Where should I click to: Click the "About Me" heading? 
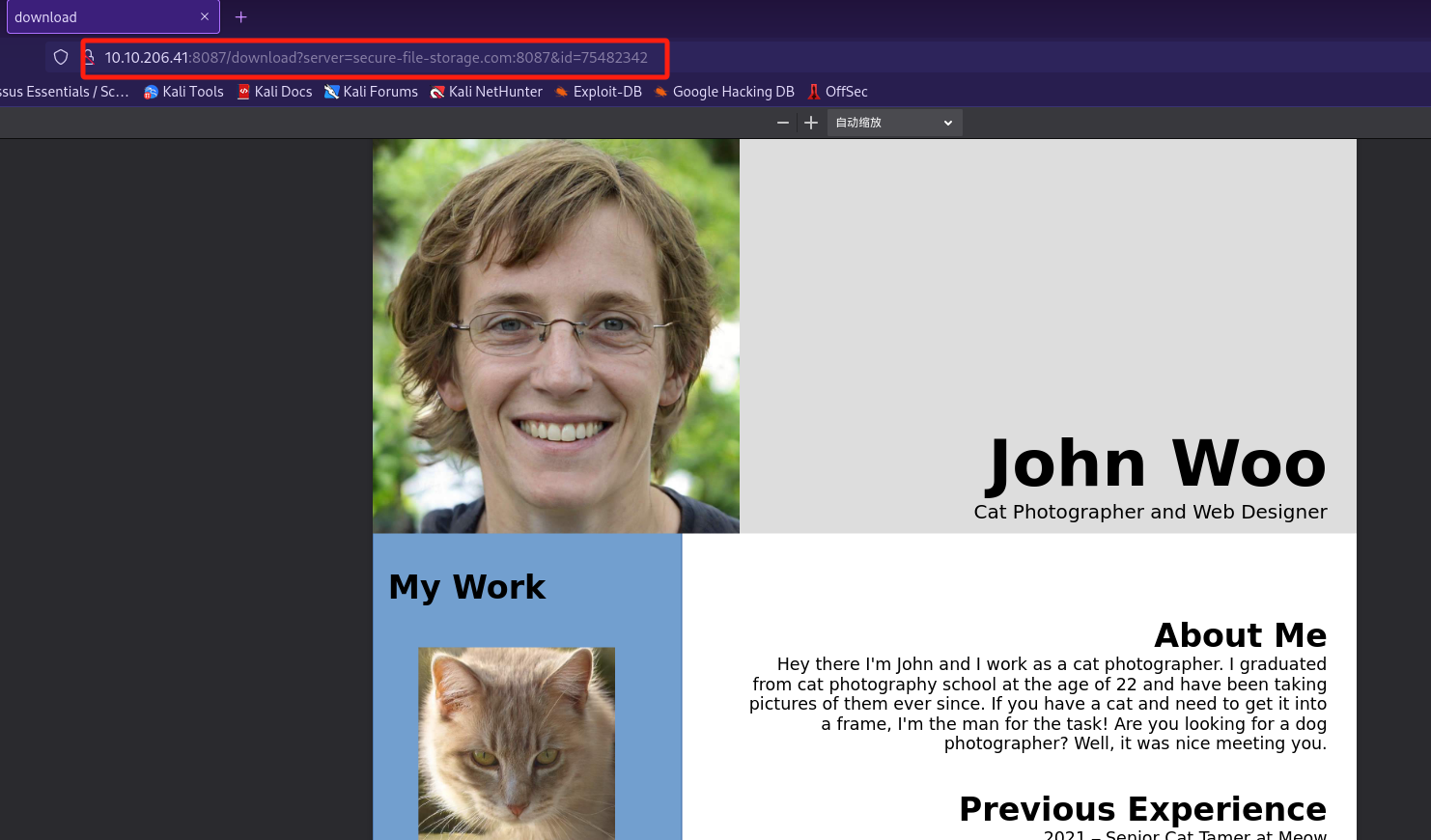[1240, 635]
